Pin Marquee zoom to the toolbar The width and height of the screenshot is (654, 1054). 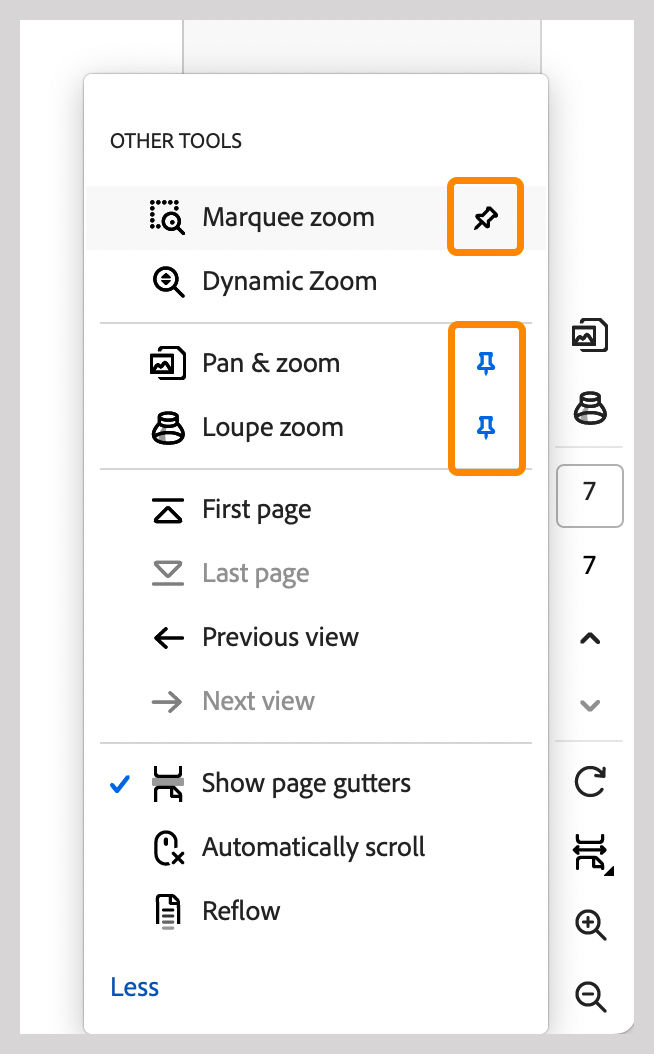(x=485, y=217)
